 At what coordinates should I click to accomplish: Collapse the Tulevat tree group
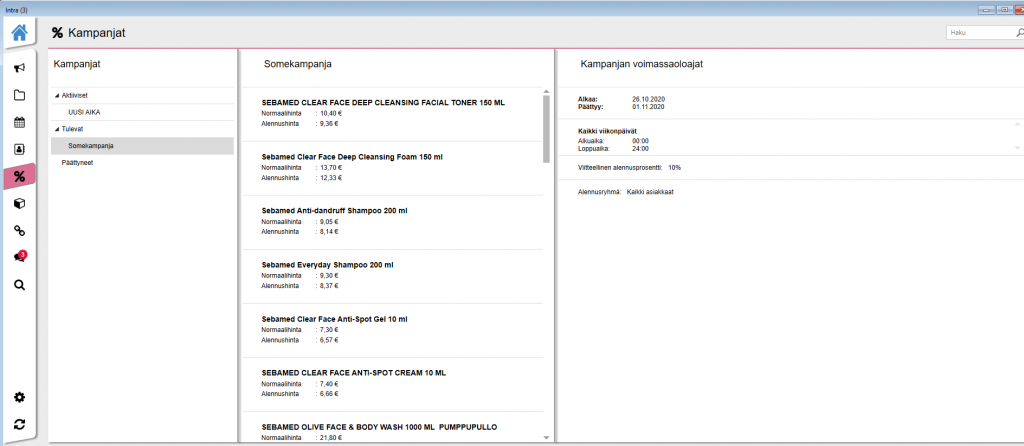[56, 129]
